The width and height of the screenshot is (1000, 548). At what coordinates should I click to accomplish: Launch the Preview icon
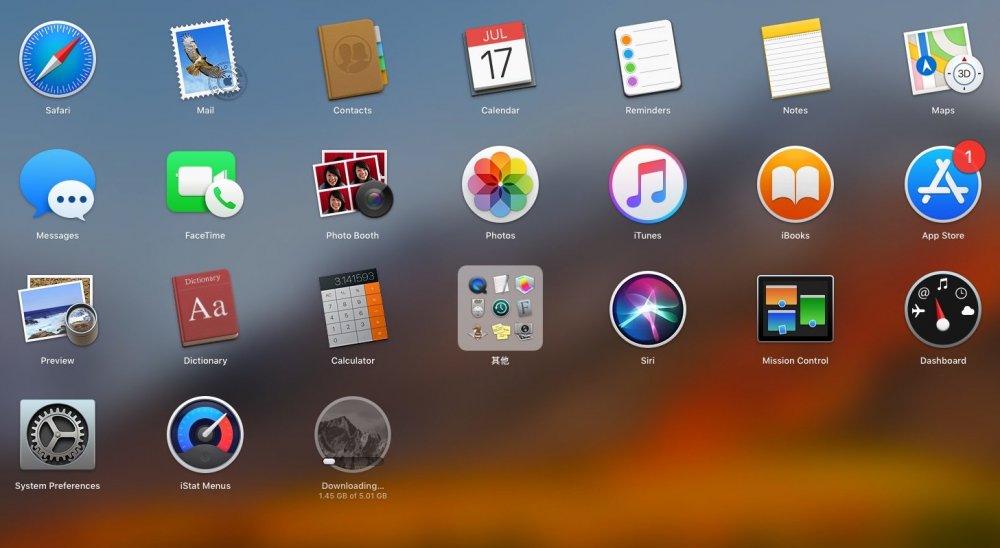pos(58,309)
